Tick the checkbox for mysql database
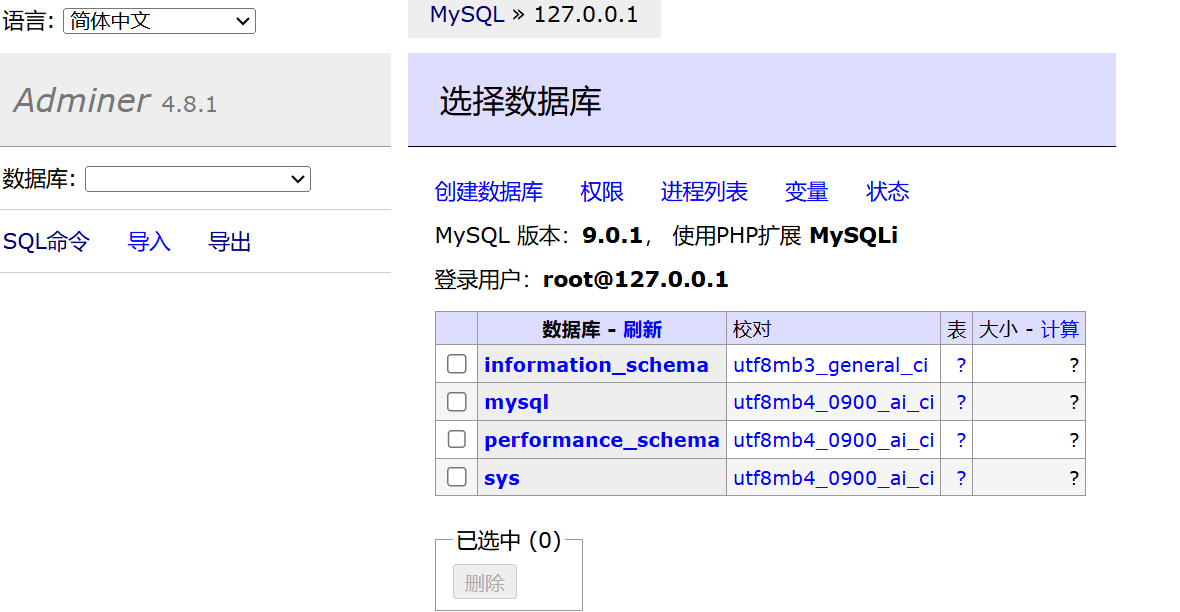Viewport: 1180px width, 612px height. click(457, 402)
